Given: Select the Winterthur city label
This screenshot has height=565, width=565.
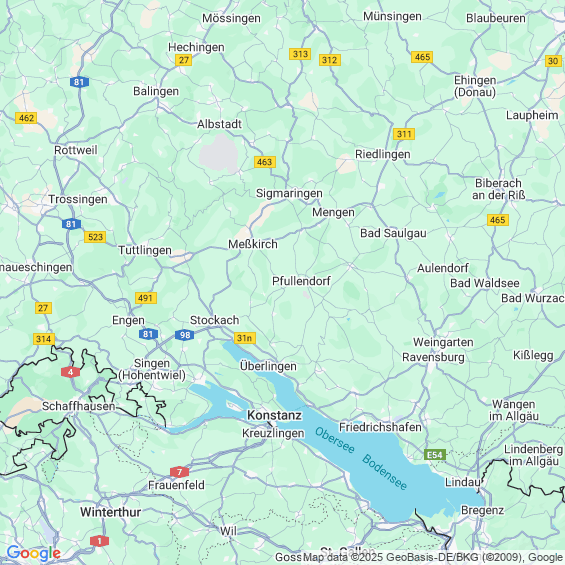Looking at the screenshot, I should (110, 512).
